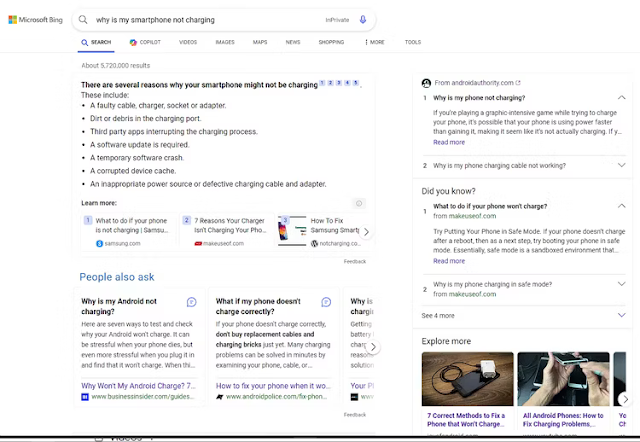Click next arrow in Explore more carousel
This screenshot has height=442, width=640.
(x=625, y=399)
